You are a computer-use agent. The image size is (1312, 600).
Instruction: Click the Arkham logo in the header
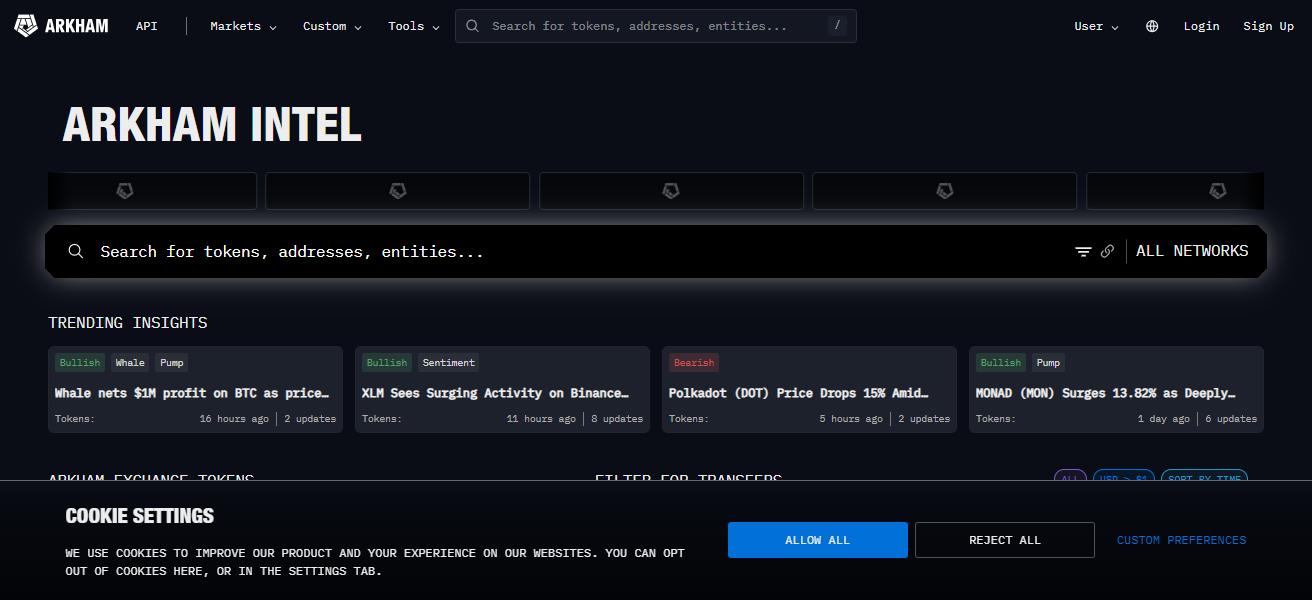coord(61,26)
